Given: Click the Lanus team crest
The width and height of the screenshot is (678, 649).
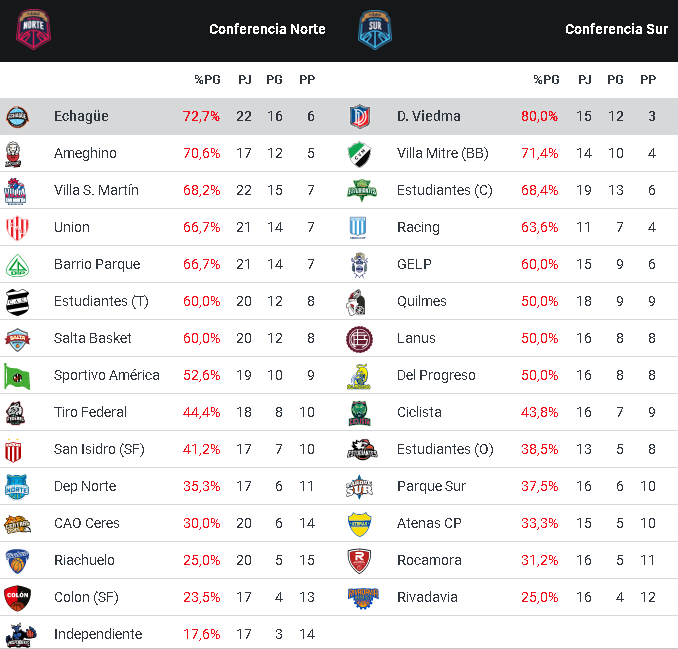Looking at the screenshot, I should [x=361, y=338].
